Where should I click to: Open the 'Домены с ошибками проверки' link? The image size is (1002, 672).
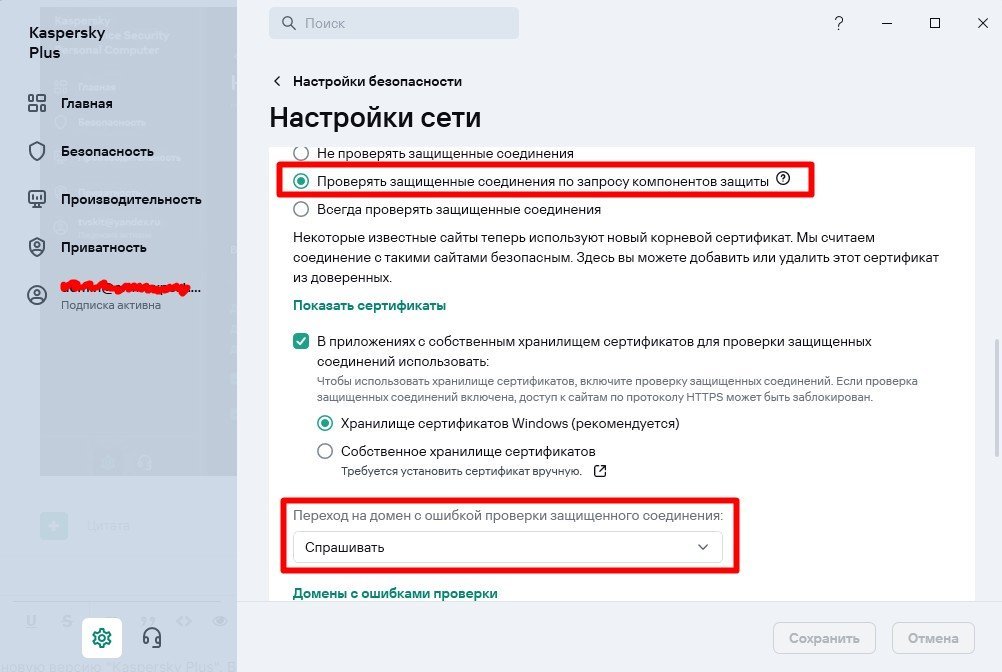click(x=395, y=593)
